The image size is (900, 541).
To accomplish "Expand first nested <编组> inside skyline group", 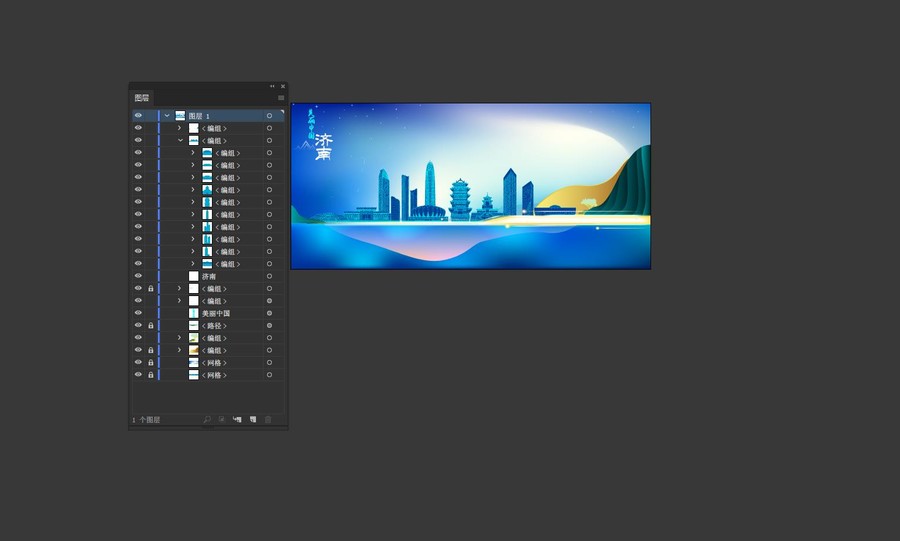I will [x=193, y=153].
